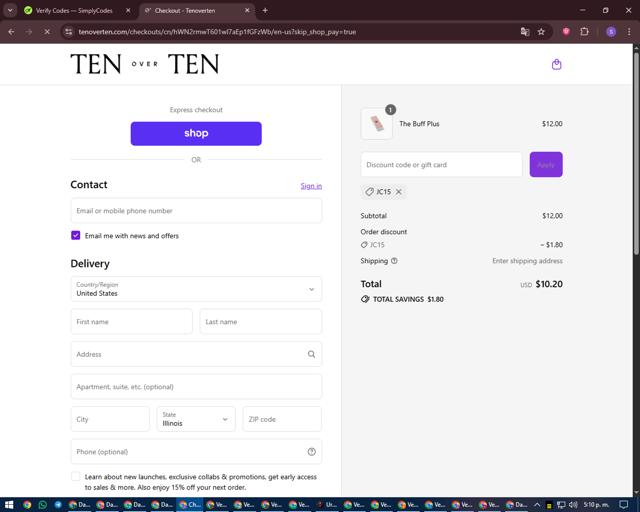
Task: Uncheck Email me with news and offers
Action: [x=76, y=236]
